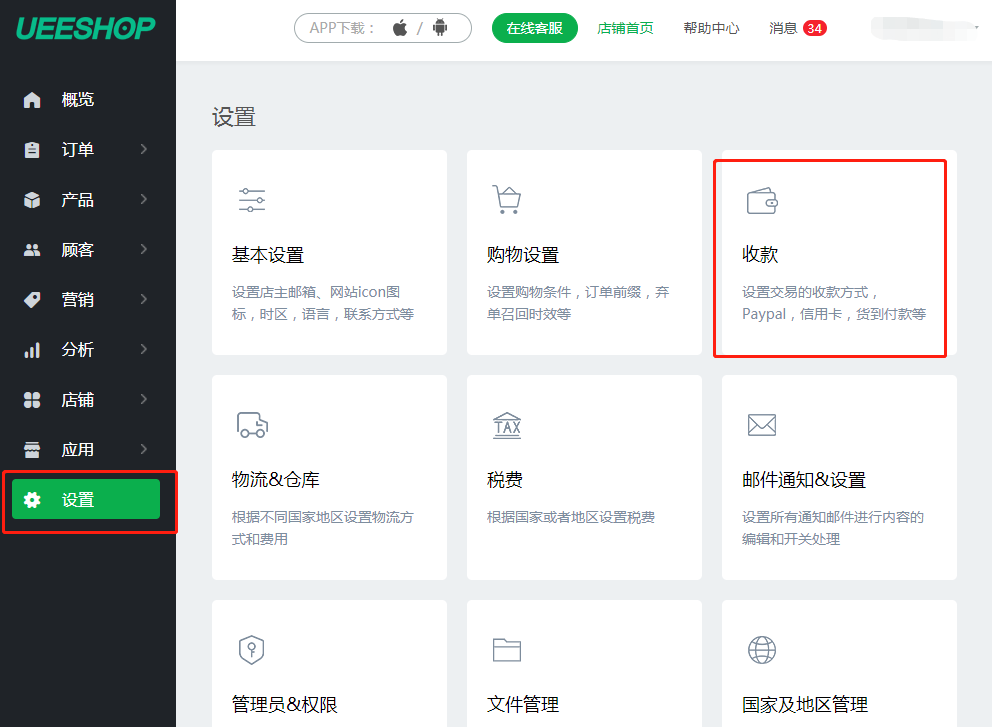Open the 购物设置 card title

[x=523, y=255]
